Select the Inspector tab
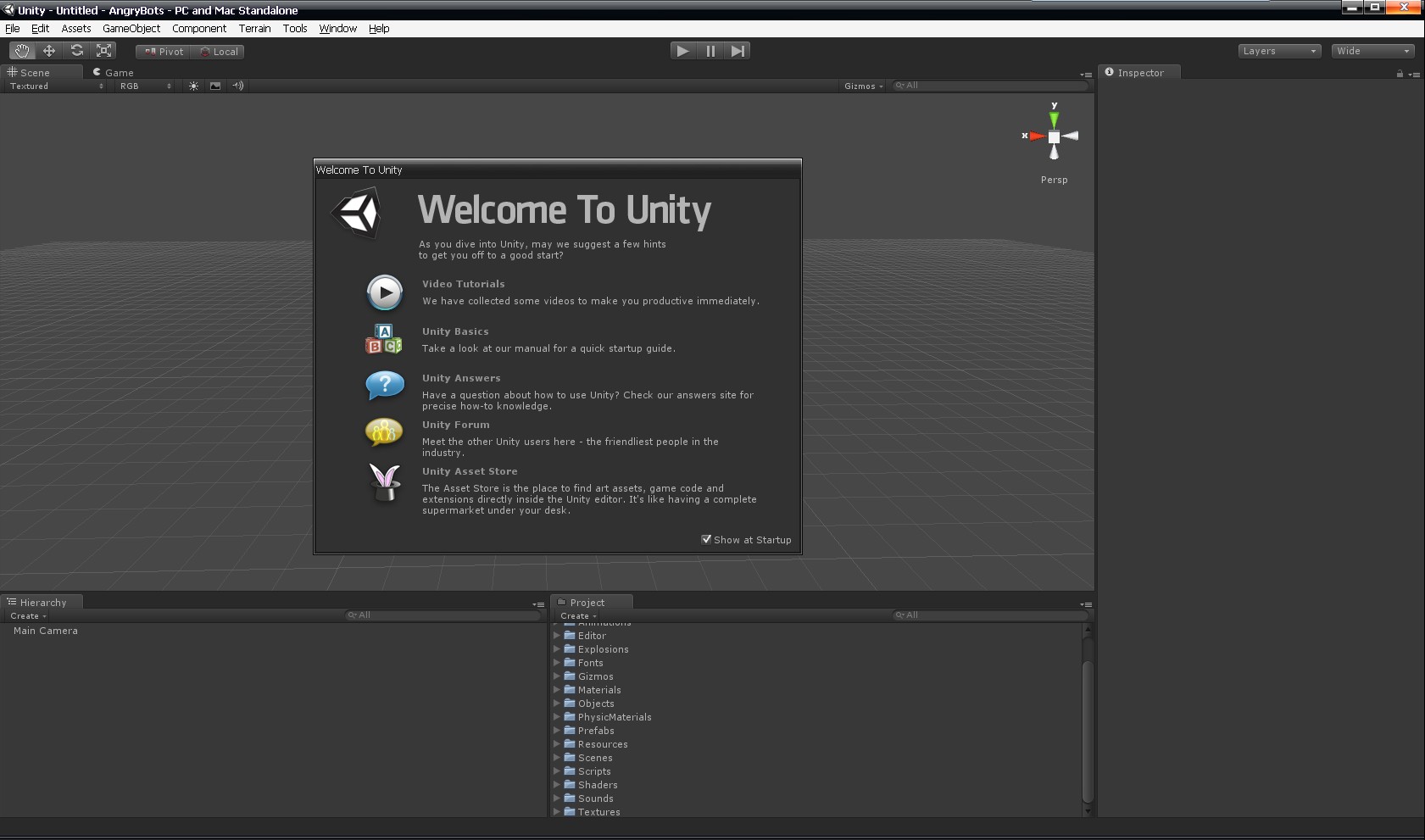The height and width of the screenshot is (840, 1425). [x=1138, y=73]
